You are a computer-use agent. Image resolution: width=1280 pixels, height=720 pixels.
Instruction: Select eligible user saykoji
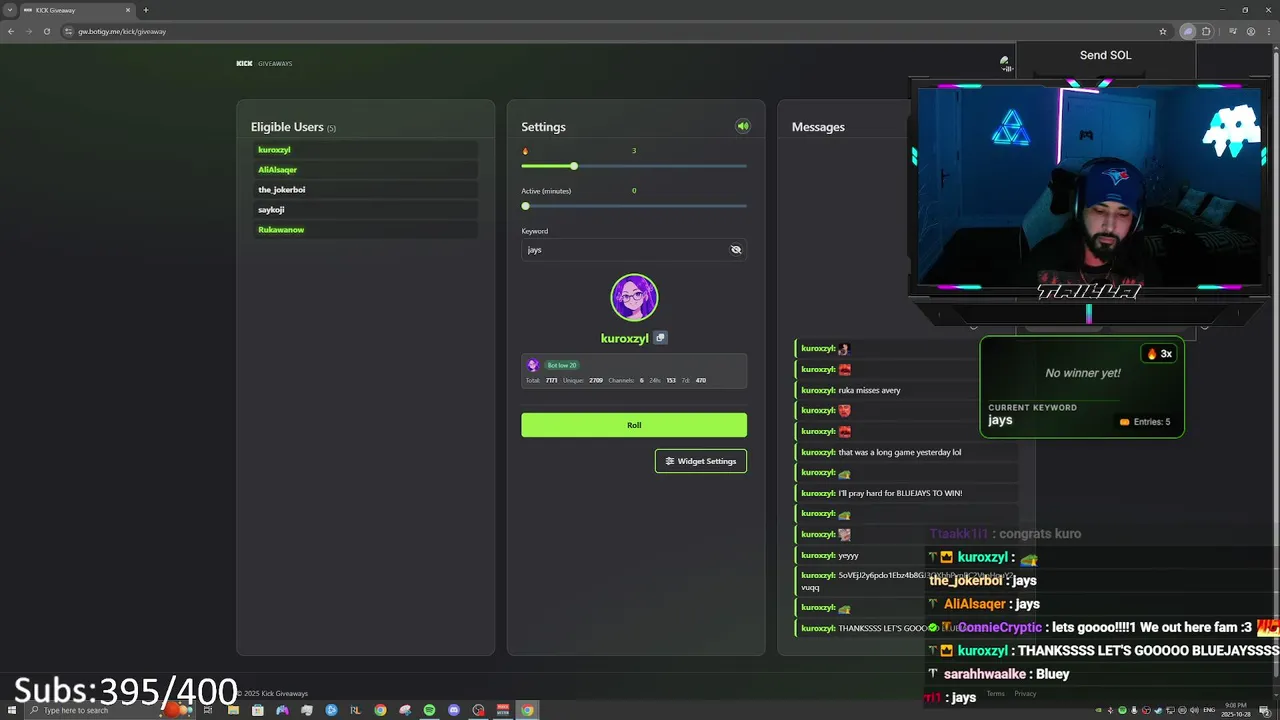365,210
